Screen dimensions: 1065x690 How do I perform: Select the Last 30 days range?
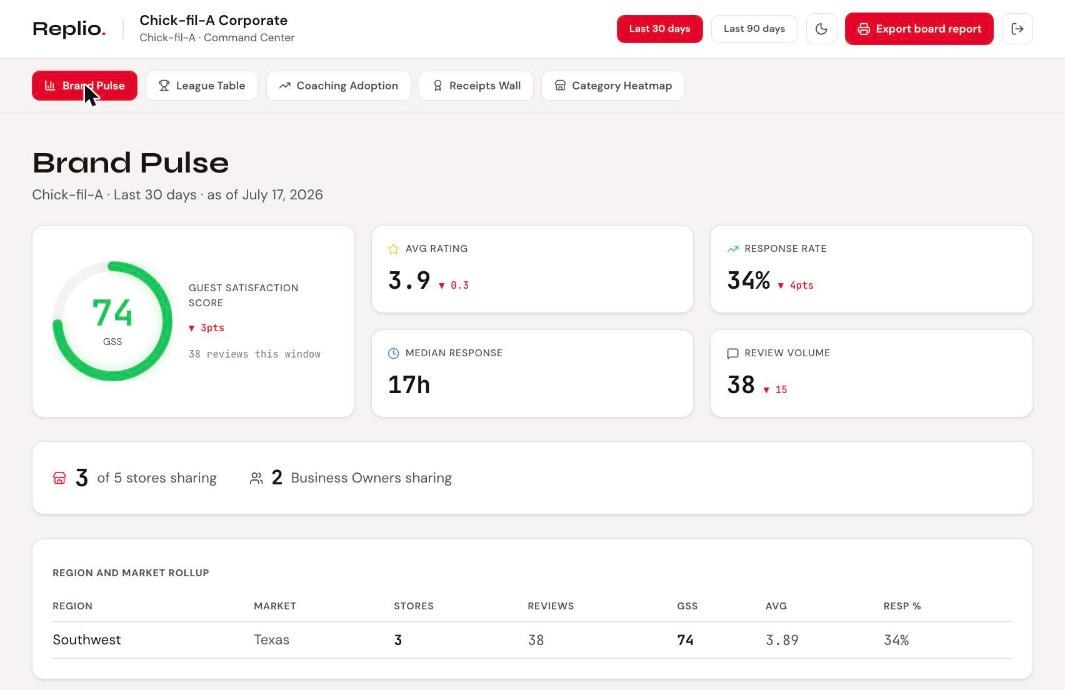pos(660,29)
